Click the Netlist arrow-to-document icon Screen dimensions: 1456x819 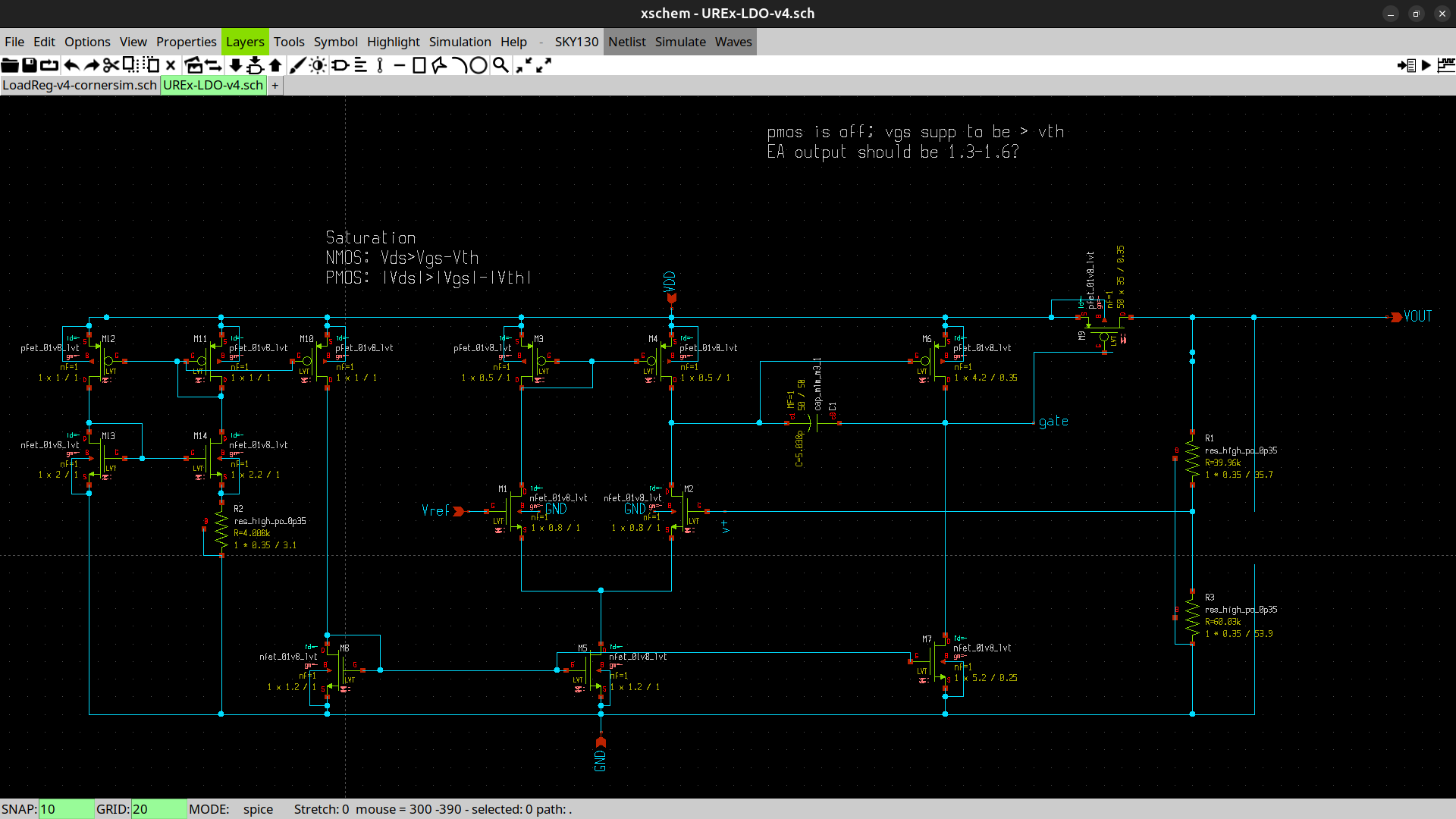[1407, 65]
